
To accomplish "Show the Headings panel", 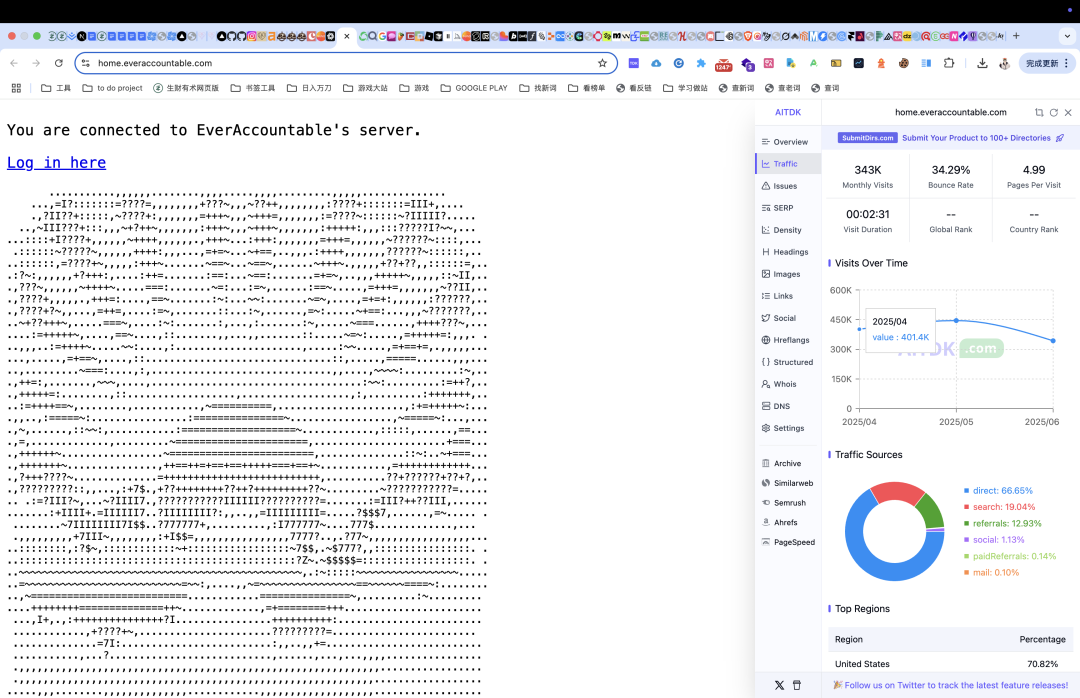I will (x=788, y=252).
